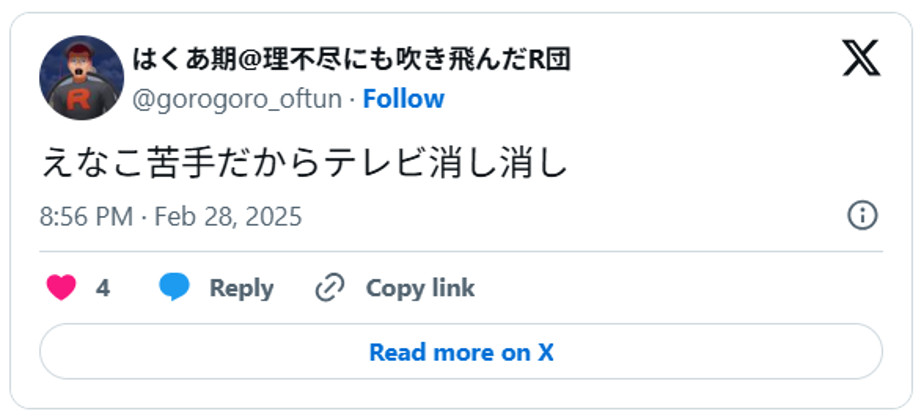Click the blue reply speech bubble icon
Screen dimensions: 922x417
click(x=174, y=288)
